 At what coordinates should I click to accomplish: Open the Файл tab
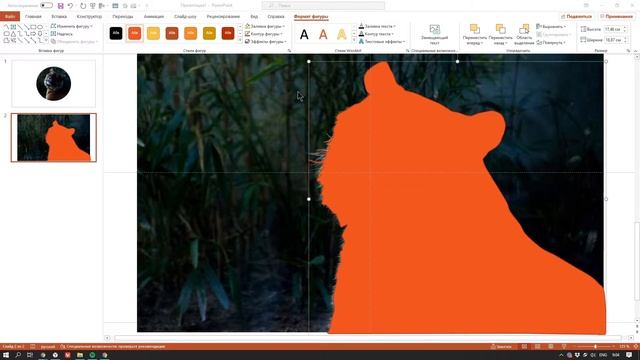[x=10, y=17]
